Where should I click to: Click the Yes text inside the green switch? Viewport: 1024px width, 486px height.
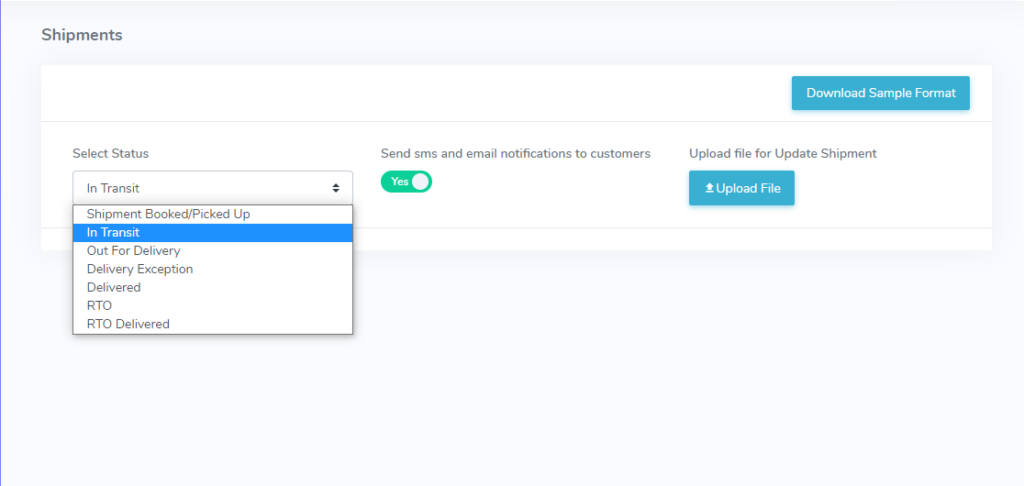point(399,182)
